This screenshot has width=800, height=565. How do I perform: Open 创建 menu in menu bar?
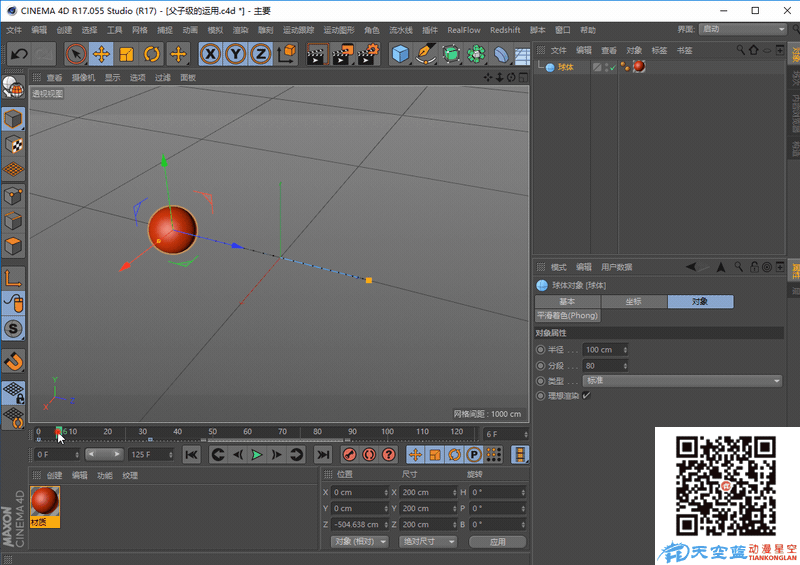click(x=64, y=30)
